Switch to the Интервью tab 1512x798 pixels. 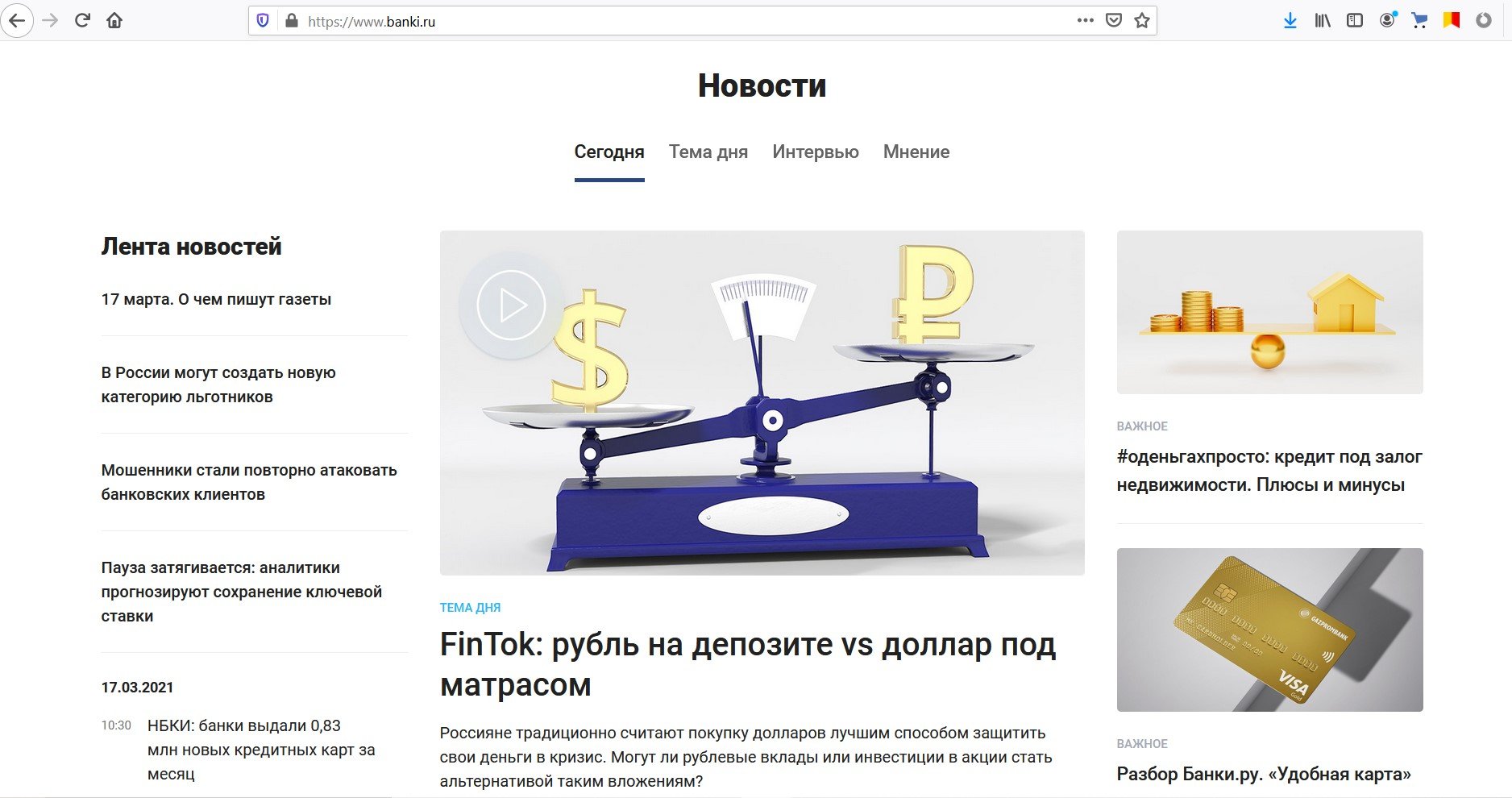click(x=816, y=152)
